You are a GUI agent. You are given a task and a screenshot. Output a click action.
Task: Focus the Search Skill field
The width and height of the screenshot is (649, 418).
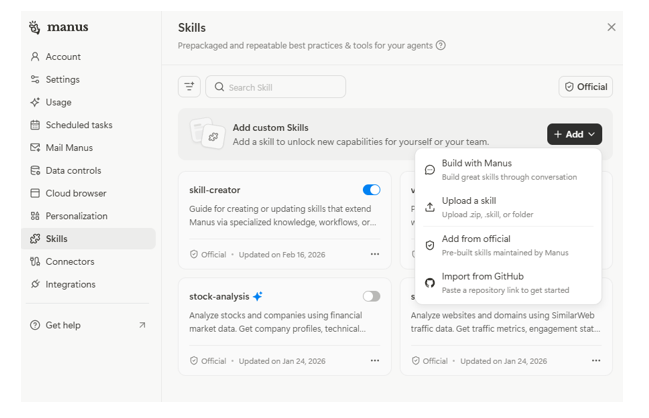click(276, 87)
